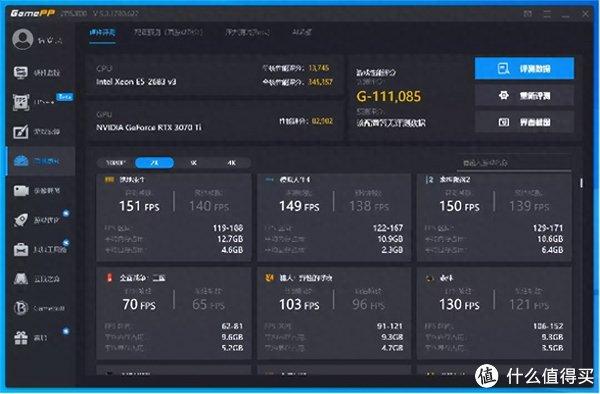Select the 4K resolution option
This screenshot has width=600, height=394.
231,163
